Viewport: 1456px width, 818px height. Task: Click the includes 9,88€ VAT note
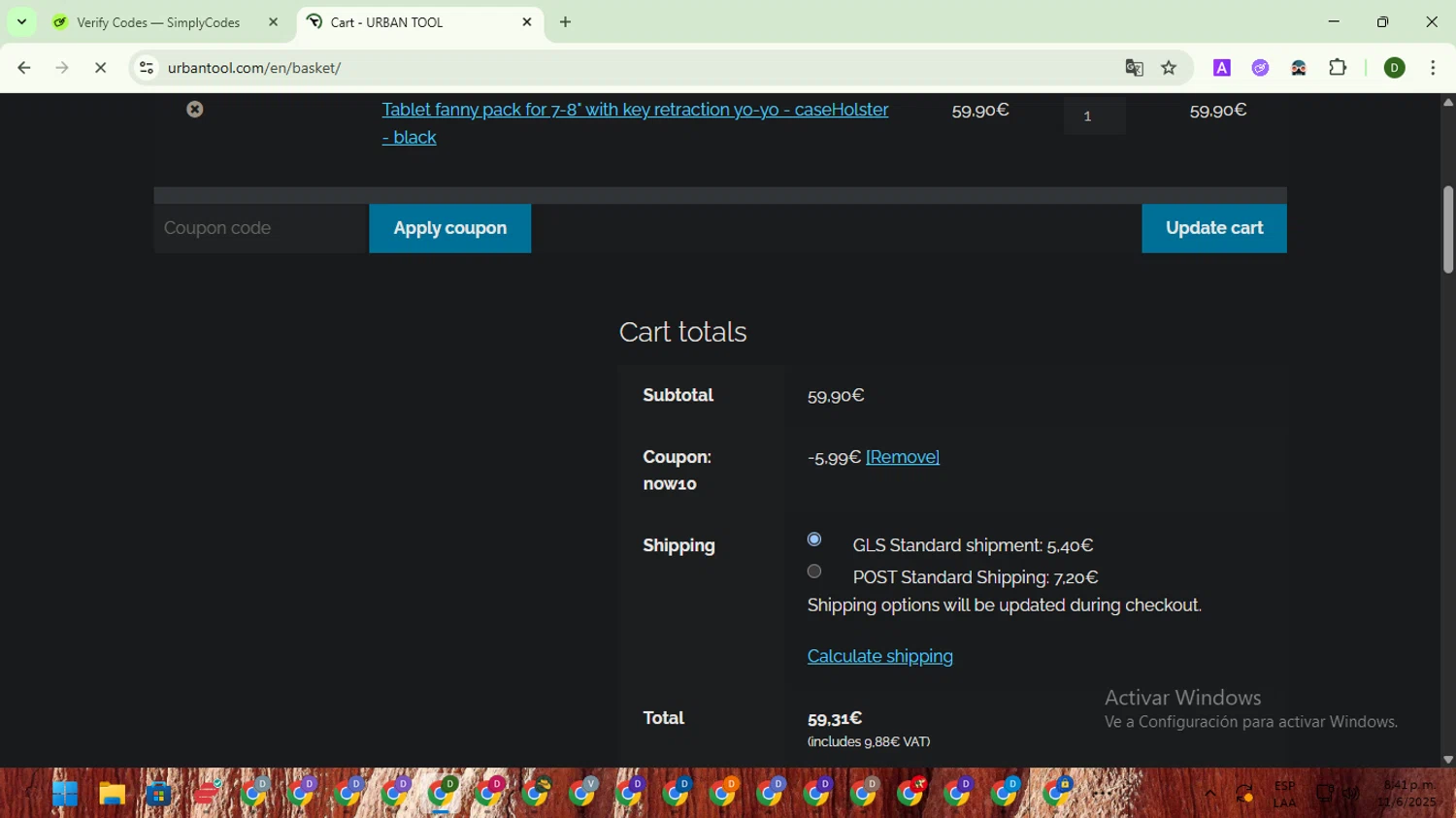pos(869,741)
